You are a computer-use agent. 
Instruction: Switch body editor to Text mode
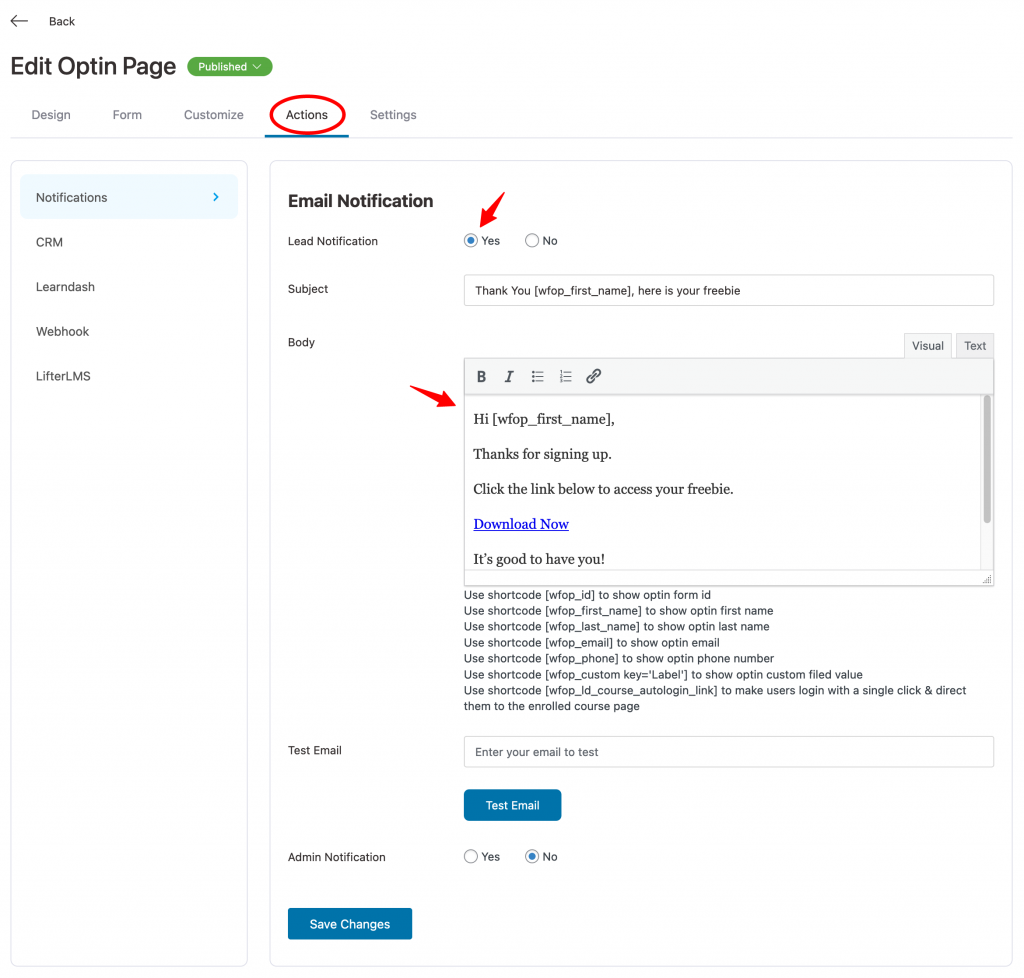click(975, 346)
